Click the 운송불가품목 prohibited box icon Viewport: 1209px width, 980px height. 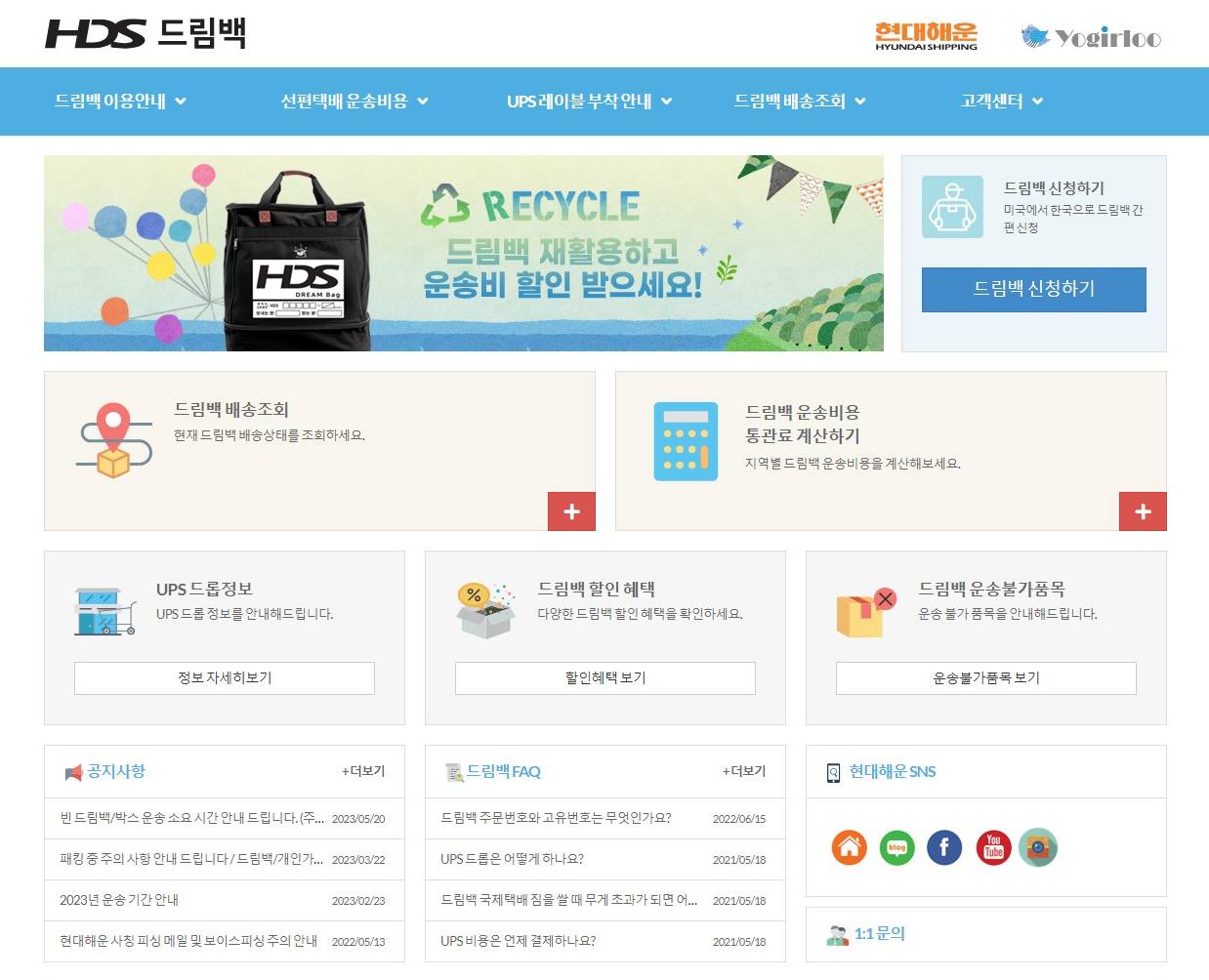(x=866, y=612)
